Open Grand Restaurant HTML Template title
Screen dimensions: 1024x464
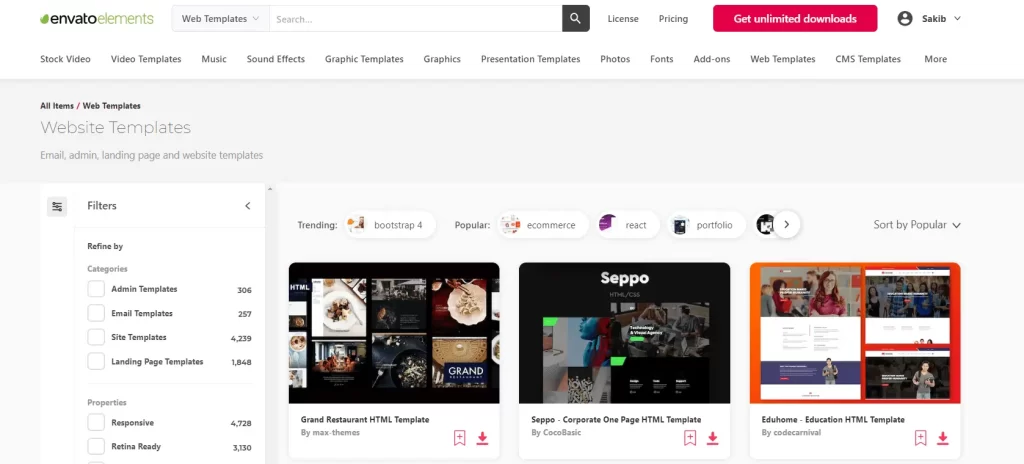[x=364, y=420]
